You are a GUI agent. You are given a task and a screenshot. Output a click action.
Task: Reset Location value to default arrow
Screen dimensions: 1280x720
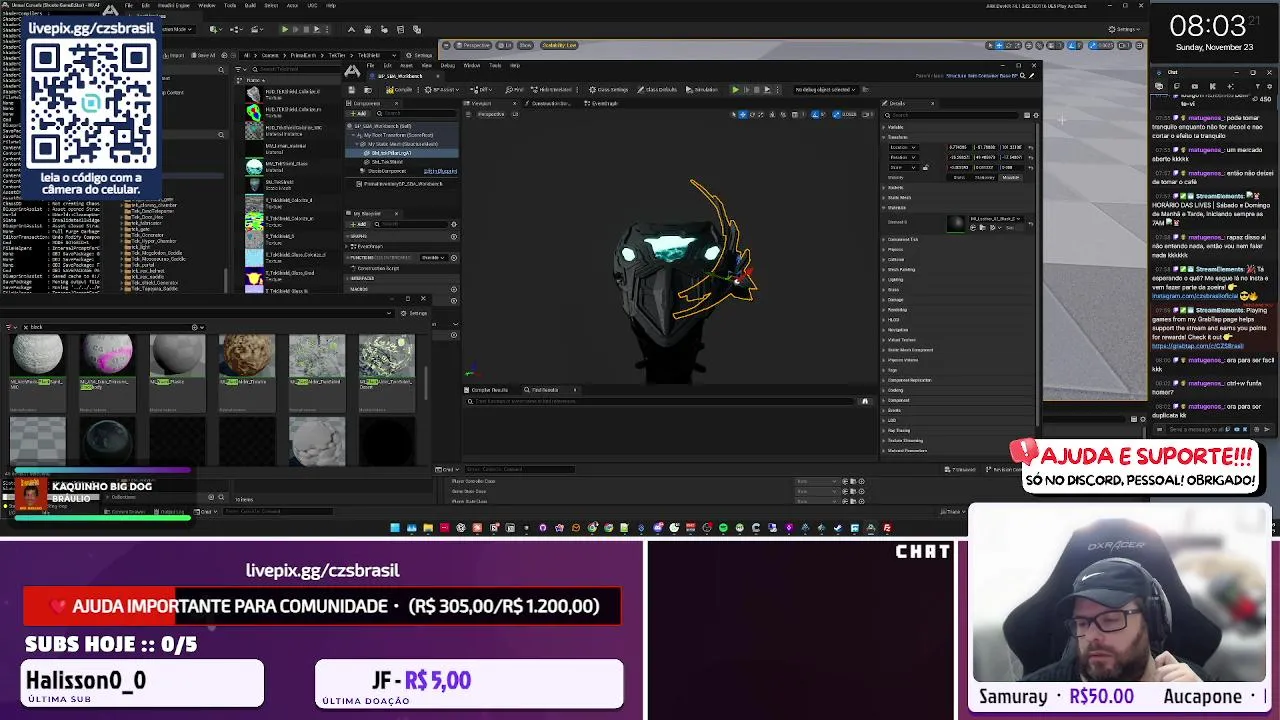[x=1031, y=148]
